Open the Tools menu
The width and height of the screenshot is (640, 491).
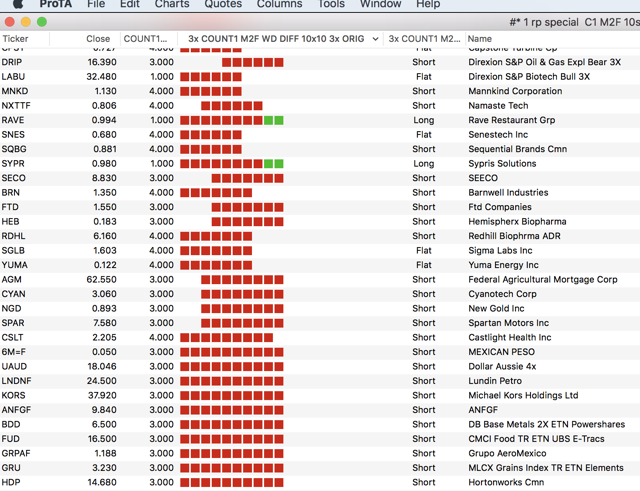click(331, 4)
